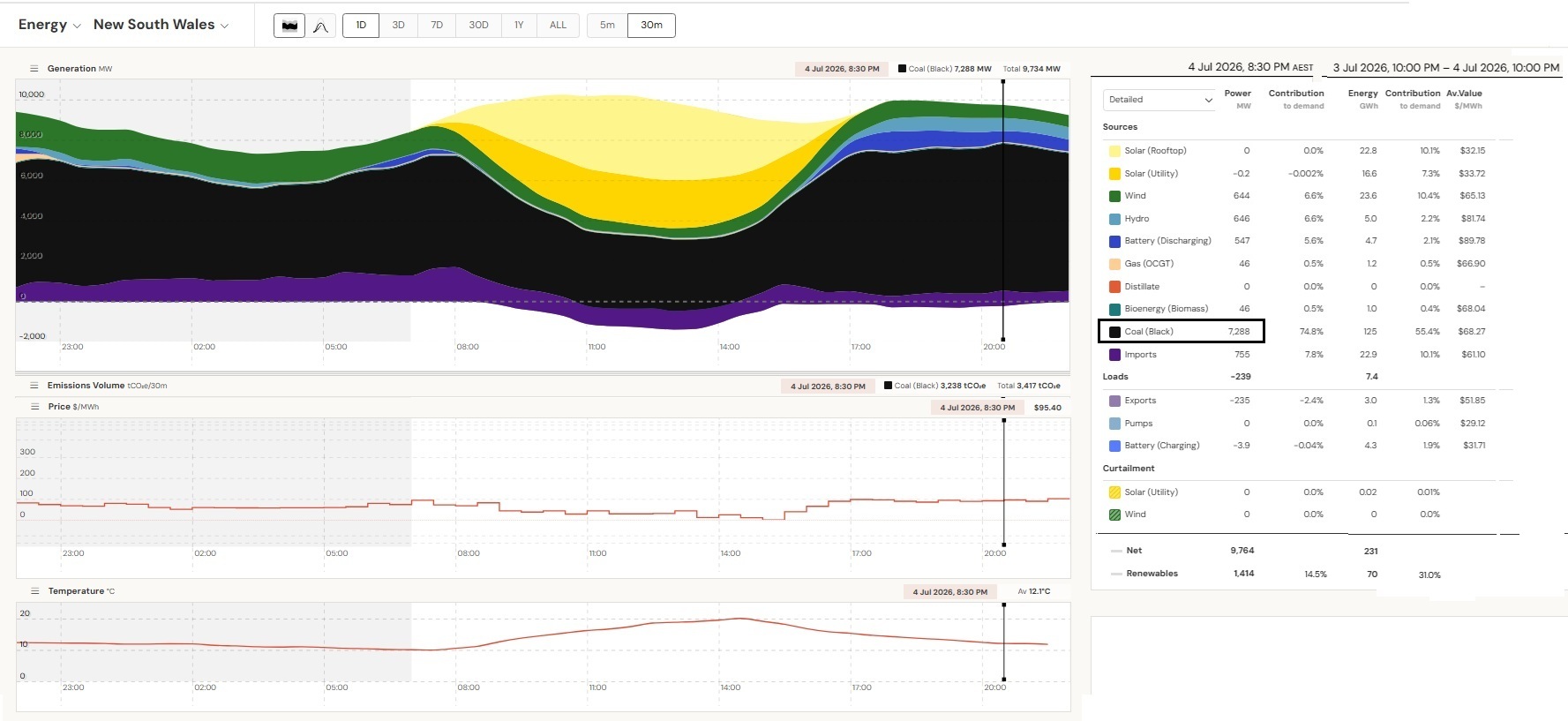Select the 1Y range tab
Screen dimensions: 1568x721
519,26
